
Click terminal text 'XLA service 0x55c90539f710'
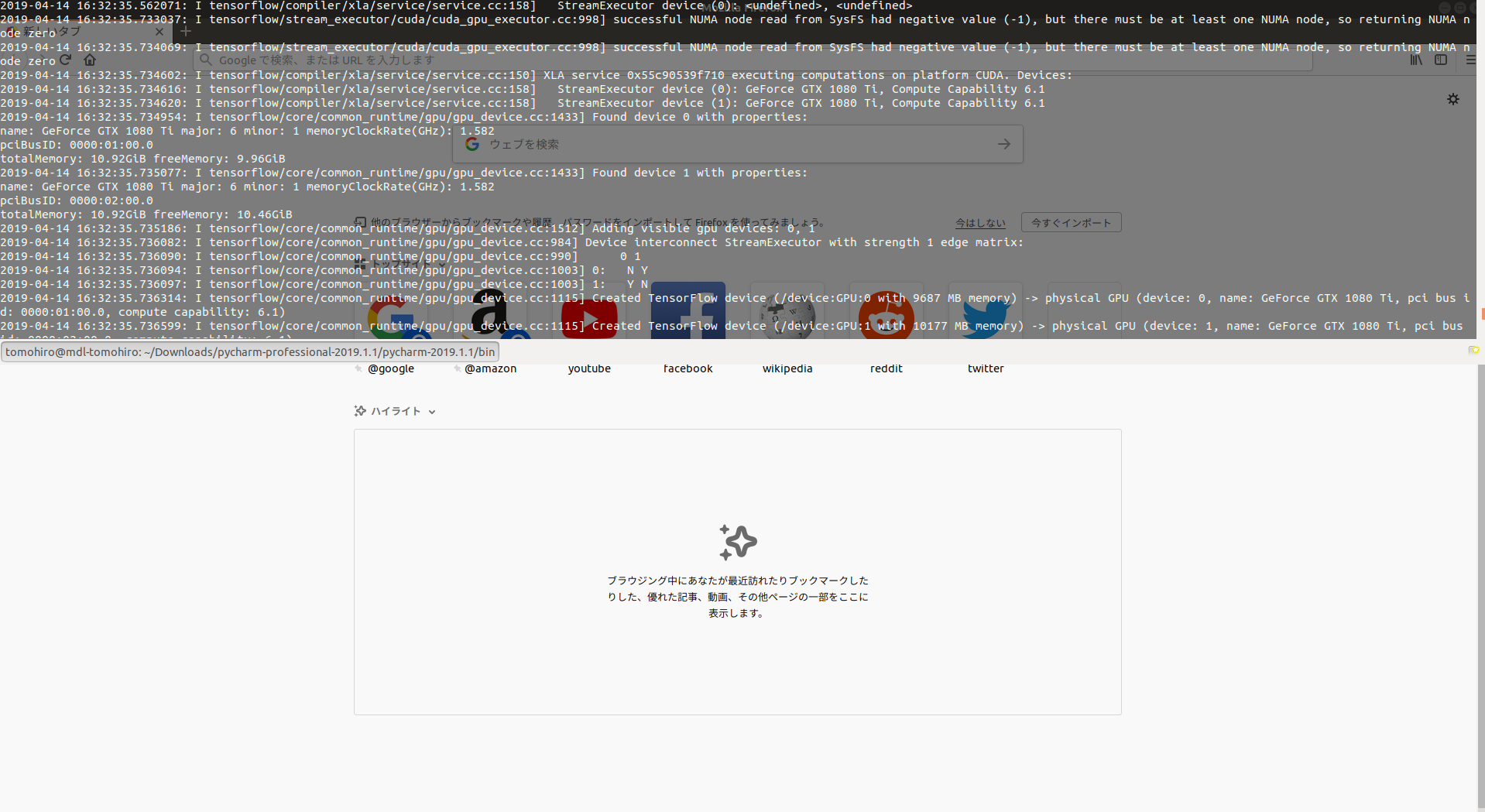point(633,75)
